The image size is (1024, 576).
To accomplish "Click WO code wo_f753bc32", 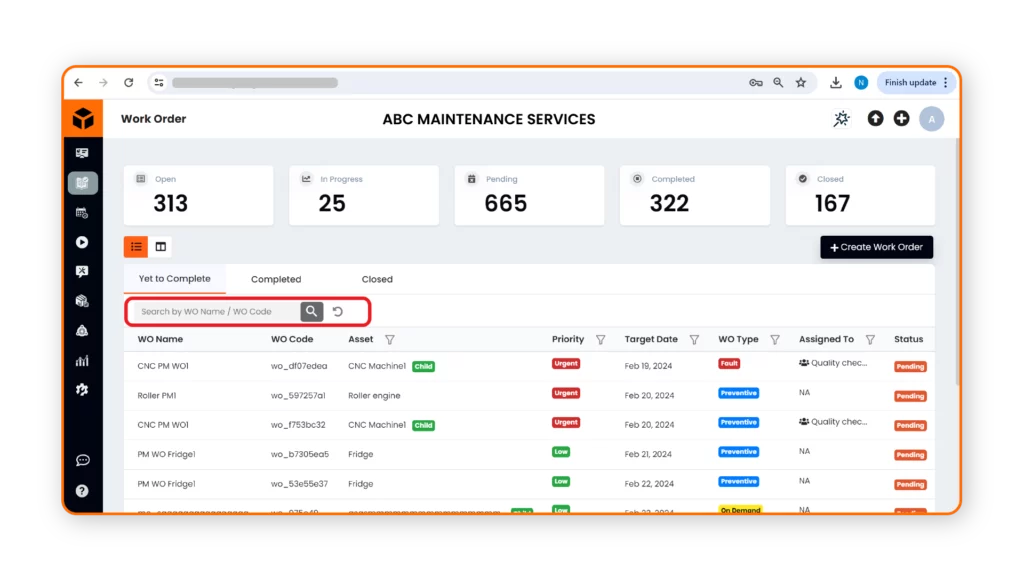I will pyautogui.click(x=298, y=425).
